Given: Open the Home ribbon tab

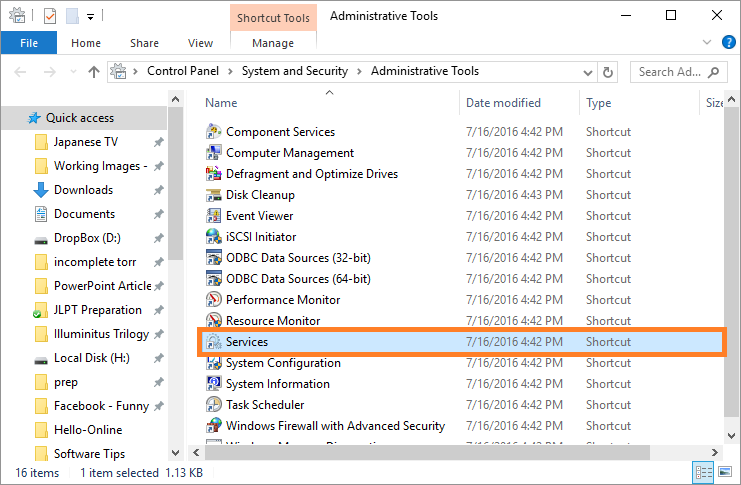Looking at the screenshot, I should point(86,43).
